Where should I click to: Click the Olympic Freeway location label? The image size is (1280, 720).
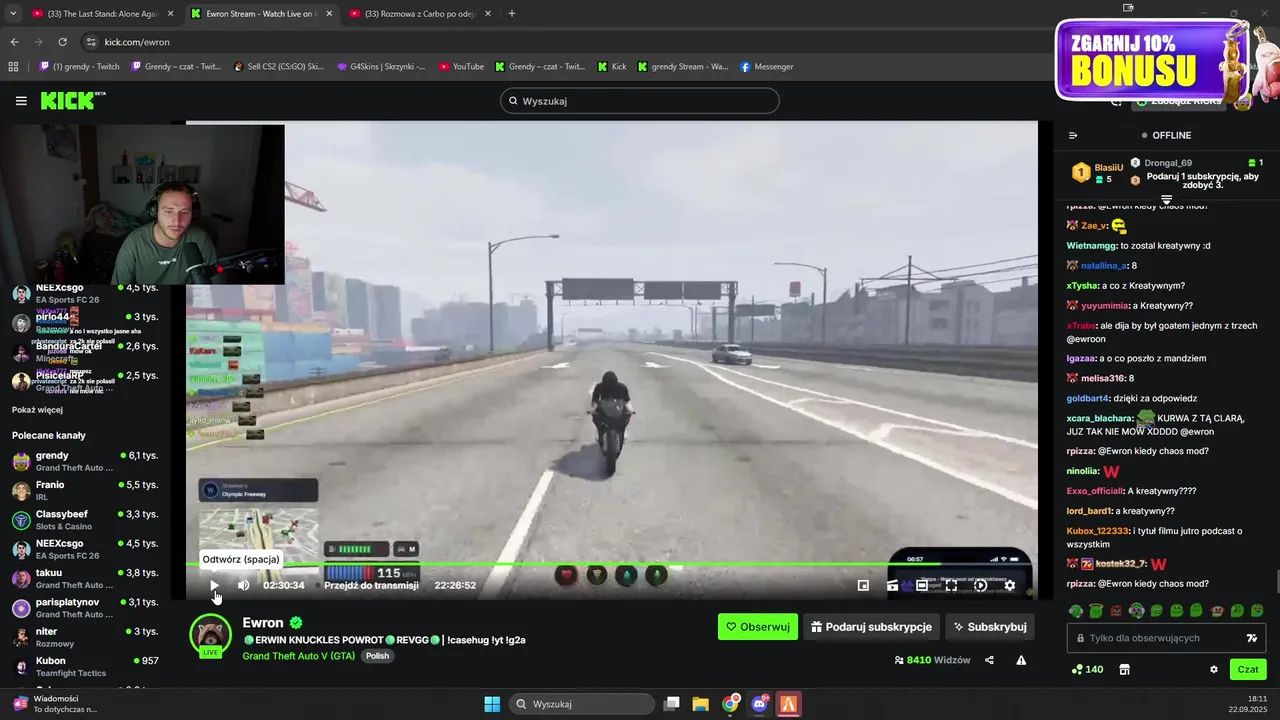click(259, 491)
